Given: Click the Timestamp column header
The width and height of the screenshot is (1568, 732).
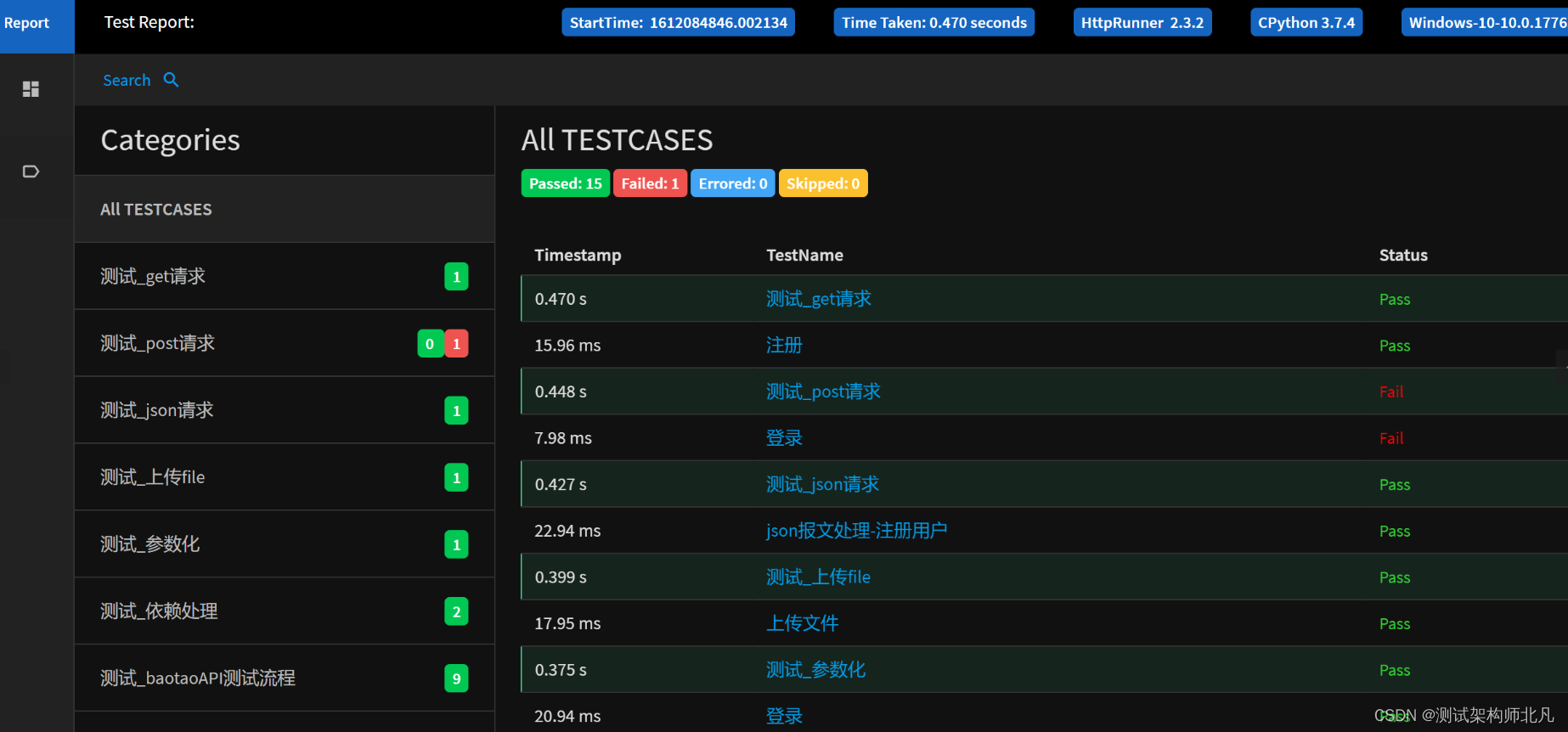Looking at the screenshot, I should pos(578,256).
